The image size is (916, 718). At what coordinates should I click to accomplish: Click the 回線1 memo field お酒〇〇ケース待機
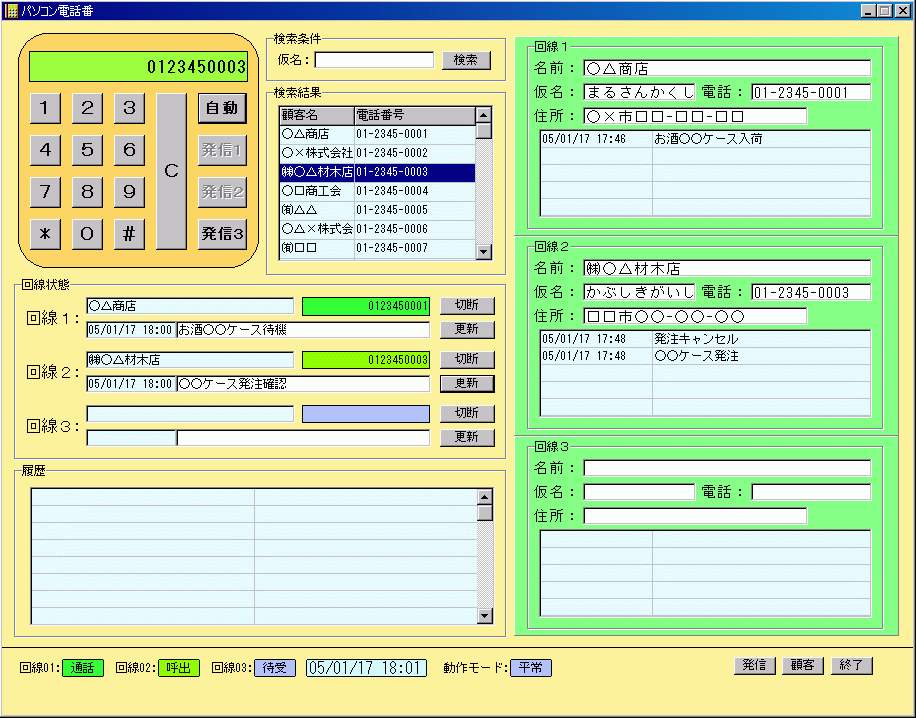coord(303,330)
